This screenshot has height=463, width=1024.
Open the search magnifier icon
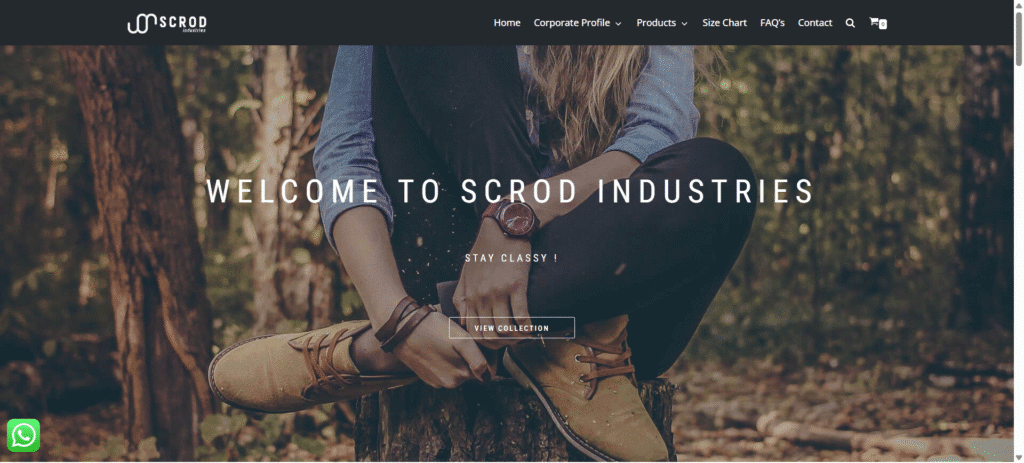point(850,23)
